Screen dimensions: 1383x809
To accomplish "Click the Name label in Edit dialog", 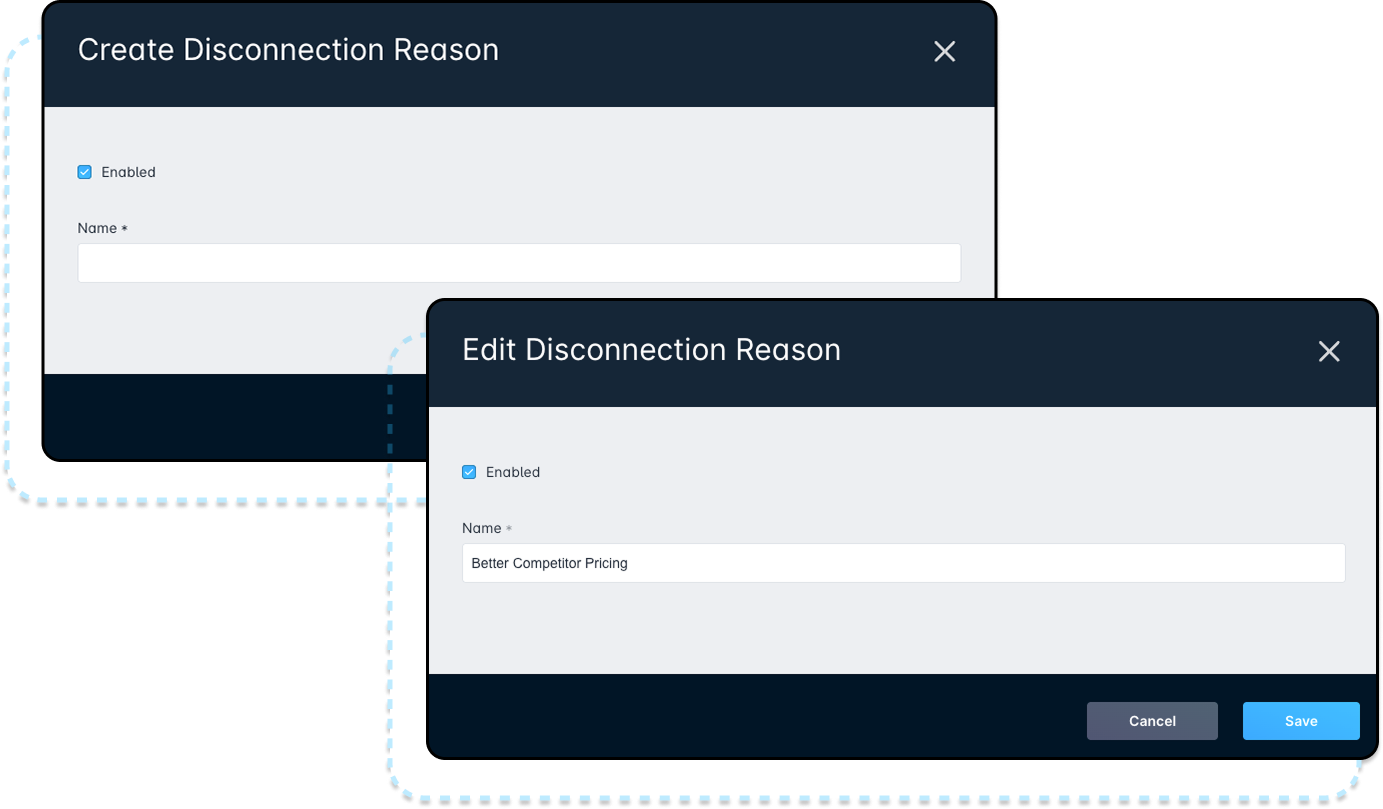I will (481, 528).
